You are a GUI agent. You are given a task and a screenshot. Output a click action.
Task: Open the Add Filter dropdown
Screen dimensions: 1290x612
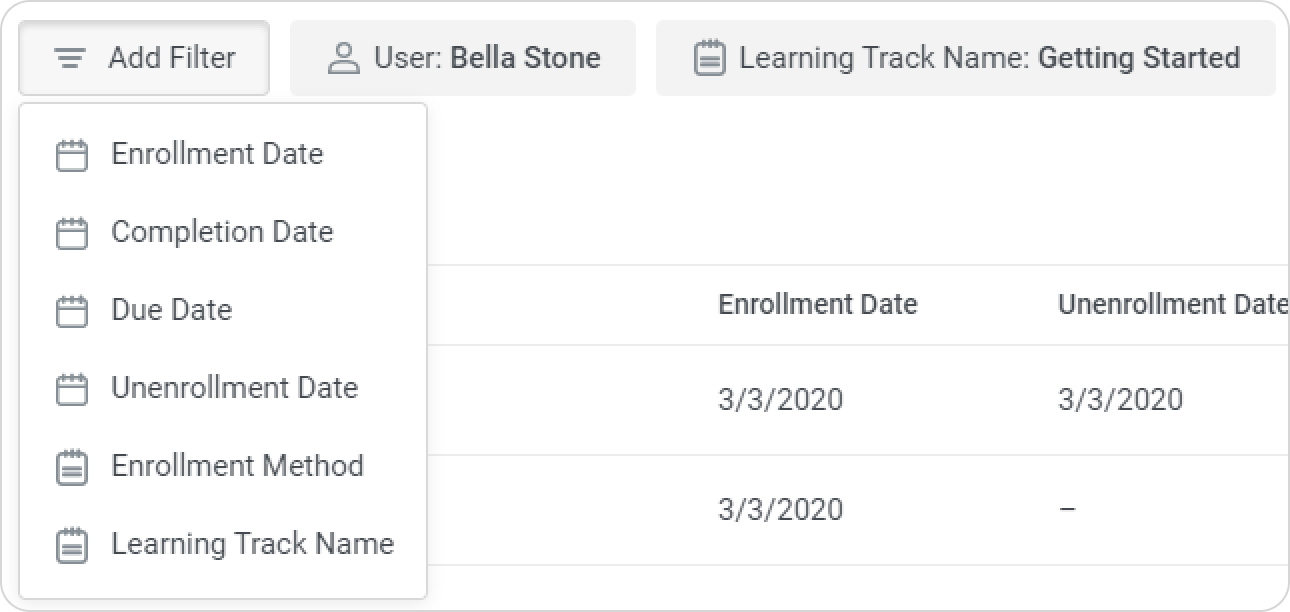pos(144,58)
